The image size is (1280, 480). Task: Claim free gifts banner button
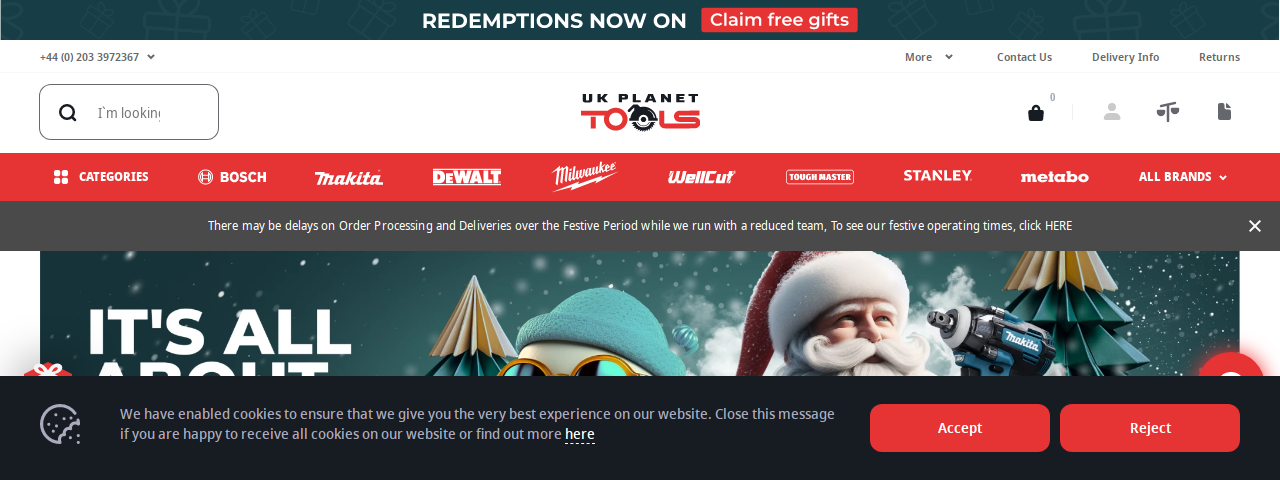pos(779,20)
